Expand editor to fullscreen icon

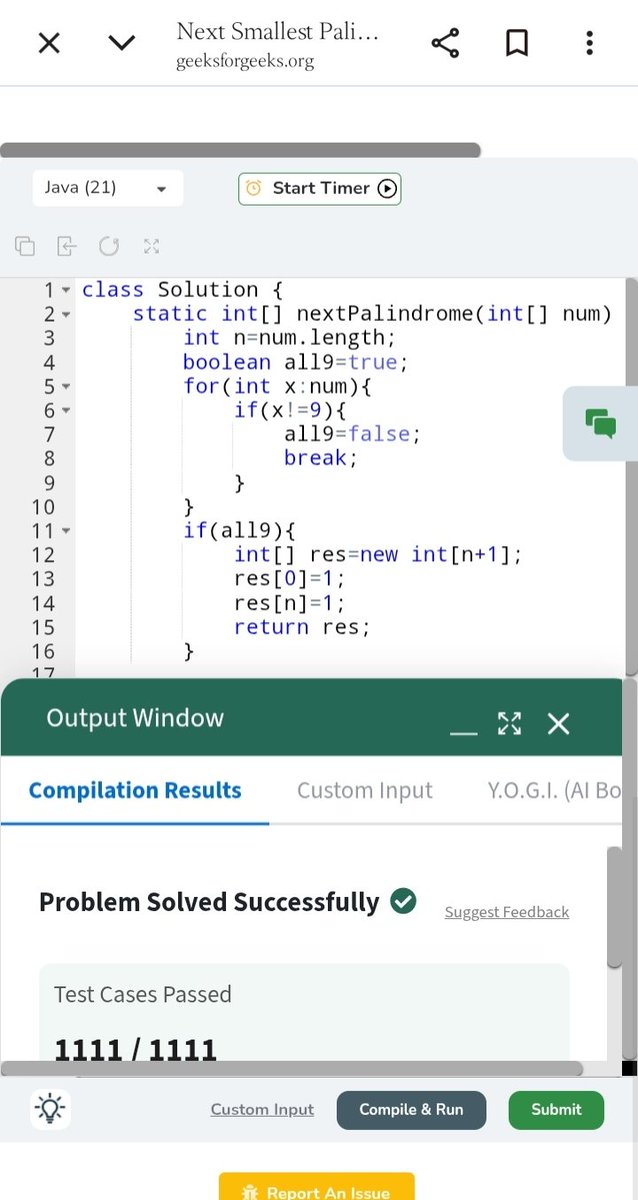click(151, 246)
